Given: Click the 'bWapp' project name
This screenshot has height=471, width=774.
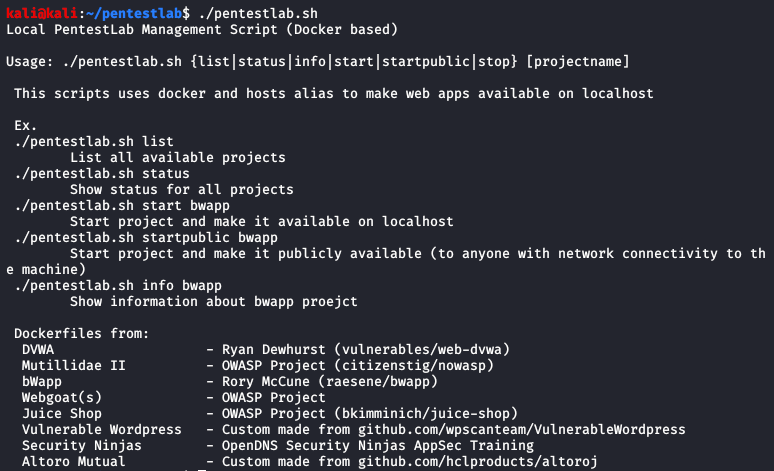Looking at the screenshot, I should (x=42, y=382).
